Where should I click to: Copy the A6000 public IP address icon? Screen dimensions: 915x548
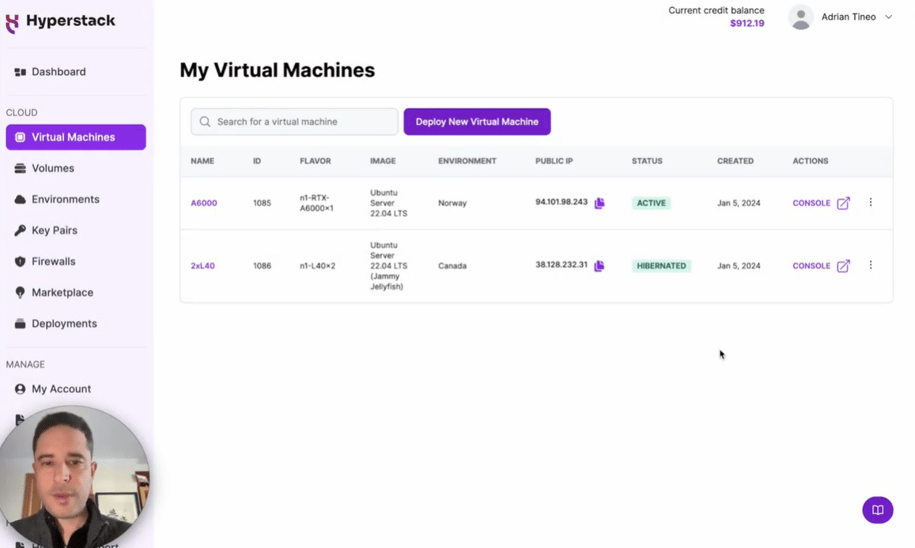tap(599, 203)
